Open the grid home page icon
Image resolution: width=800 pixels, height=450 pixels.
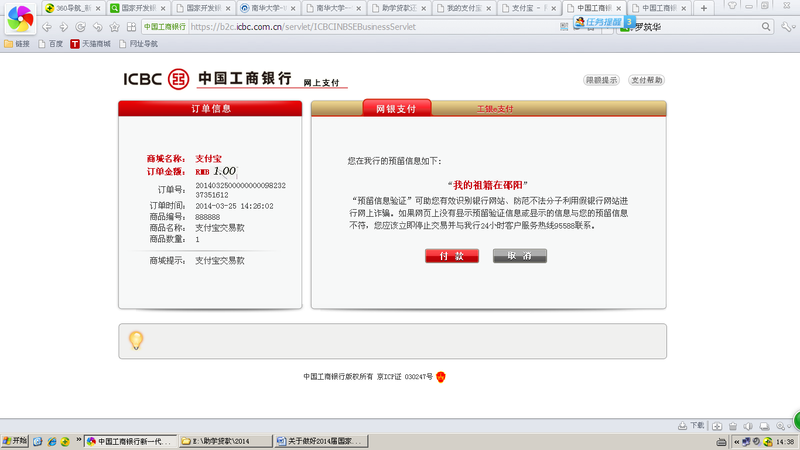131,27
